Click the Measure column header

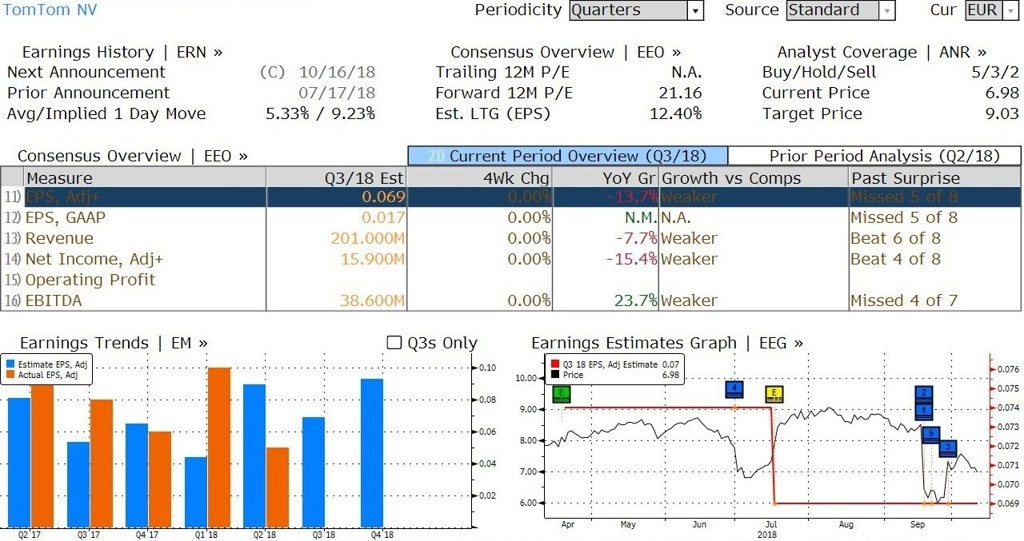pyautogui.click(x=144, y=178)
